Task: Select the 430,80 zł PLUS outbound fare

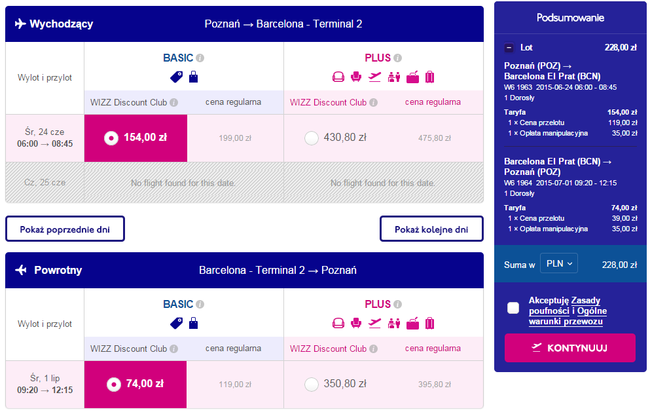Action: (x=311, y=137)
